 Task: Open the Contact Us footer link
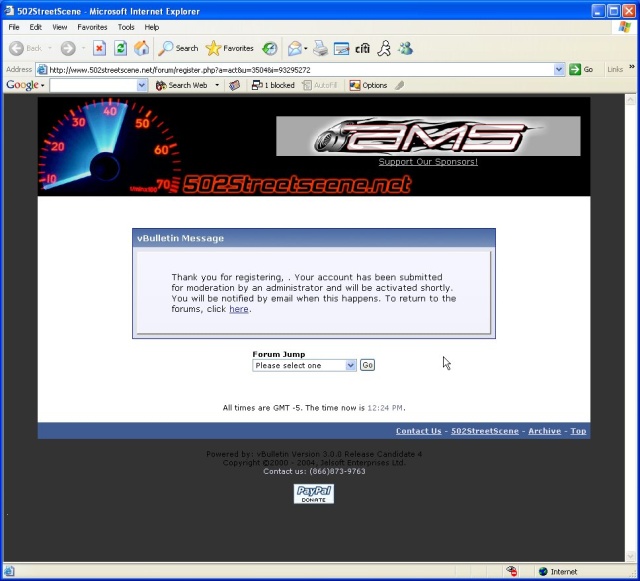tap(418, 431)
